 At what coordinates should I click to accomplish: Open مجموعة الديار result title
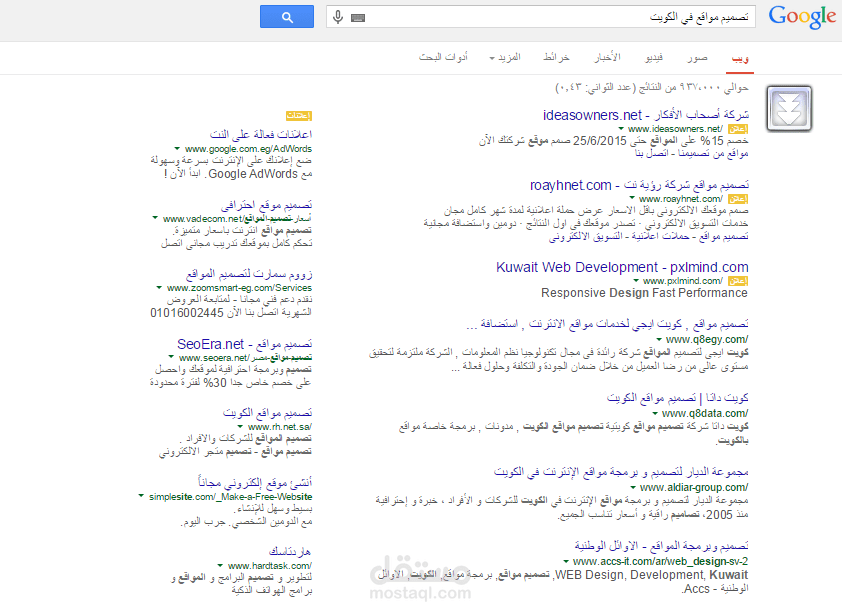[x=621, y=472]
